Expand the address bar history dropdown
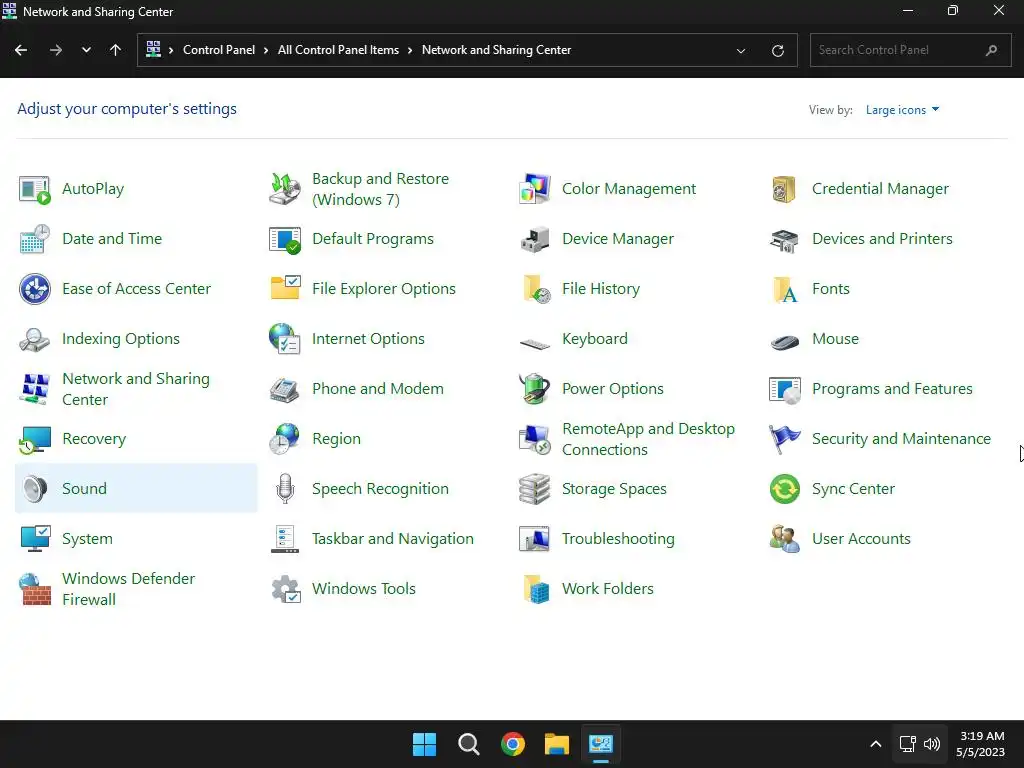 (x=741, y=50)
